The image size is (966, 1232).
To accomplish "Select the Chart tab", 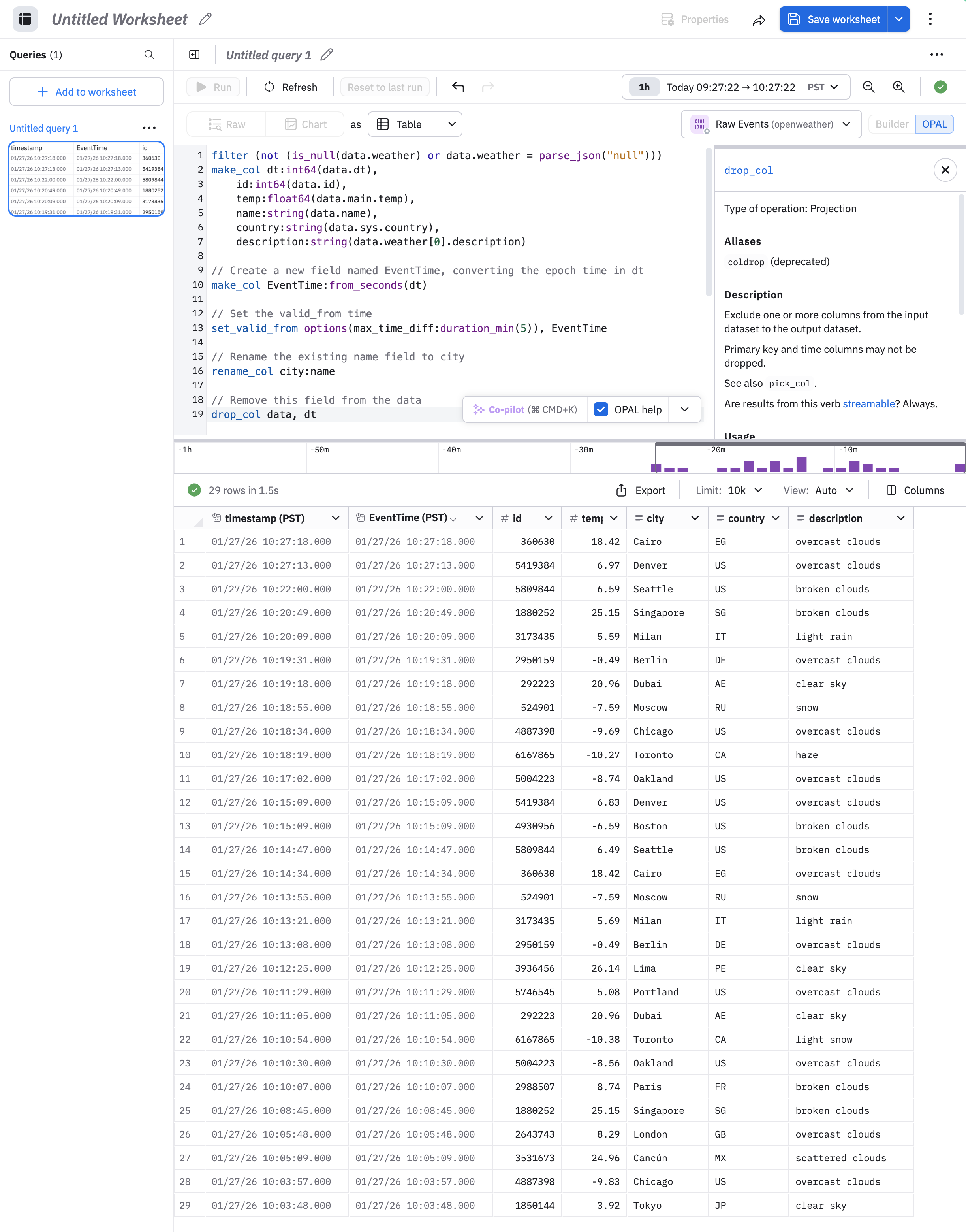I will pyautogui.click(x=306, y=124).
